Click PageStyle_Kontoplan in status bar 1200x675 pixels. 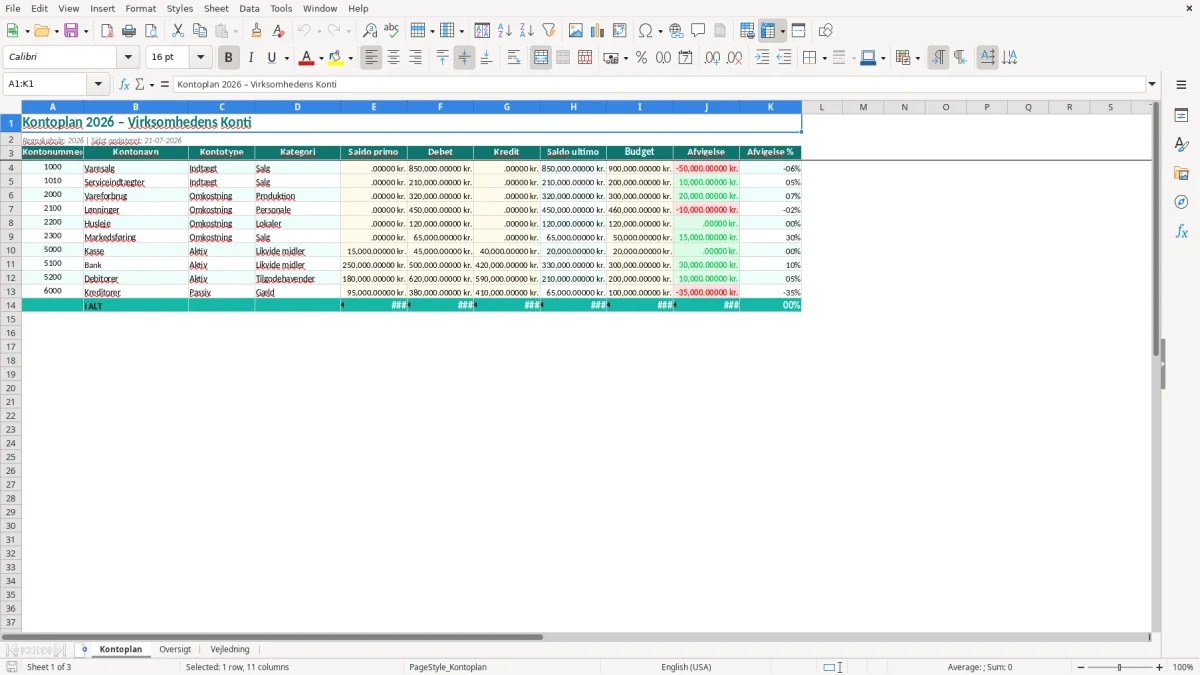tap(448, 667)
